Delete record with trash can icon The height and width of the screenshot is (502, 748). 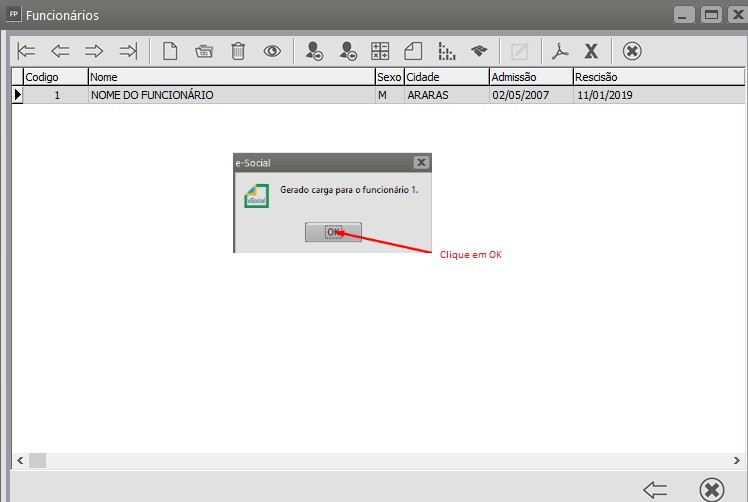pos(238,51)
